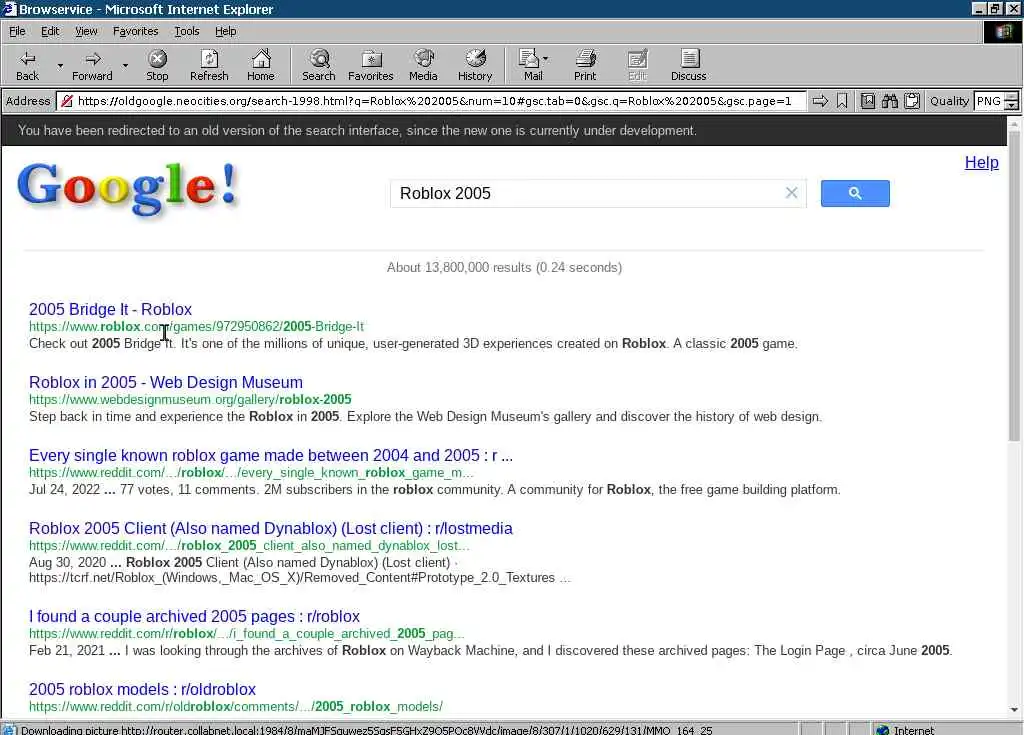Open the Favorites toolbar pane
Image resolution: width=1024 pixels, height=735 pixels.
click(371, 65)
